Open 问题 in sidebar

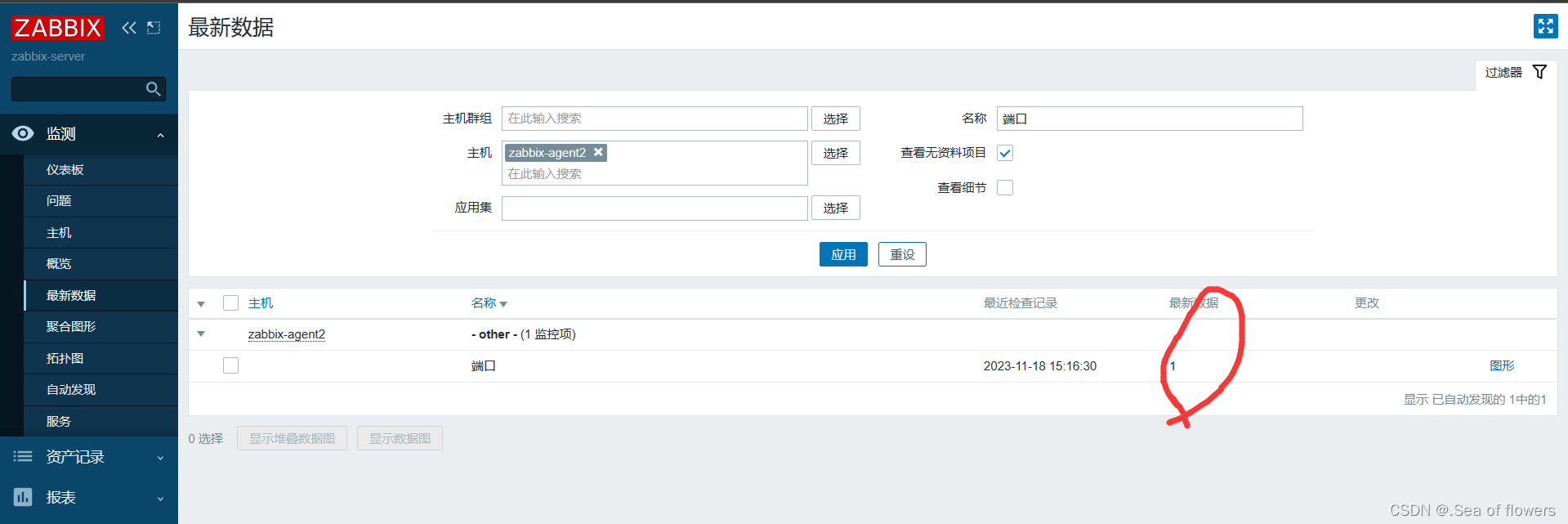(x=101, y=201)
